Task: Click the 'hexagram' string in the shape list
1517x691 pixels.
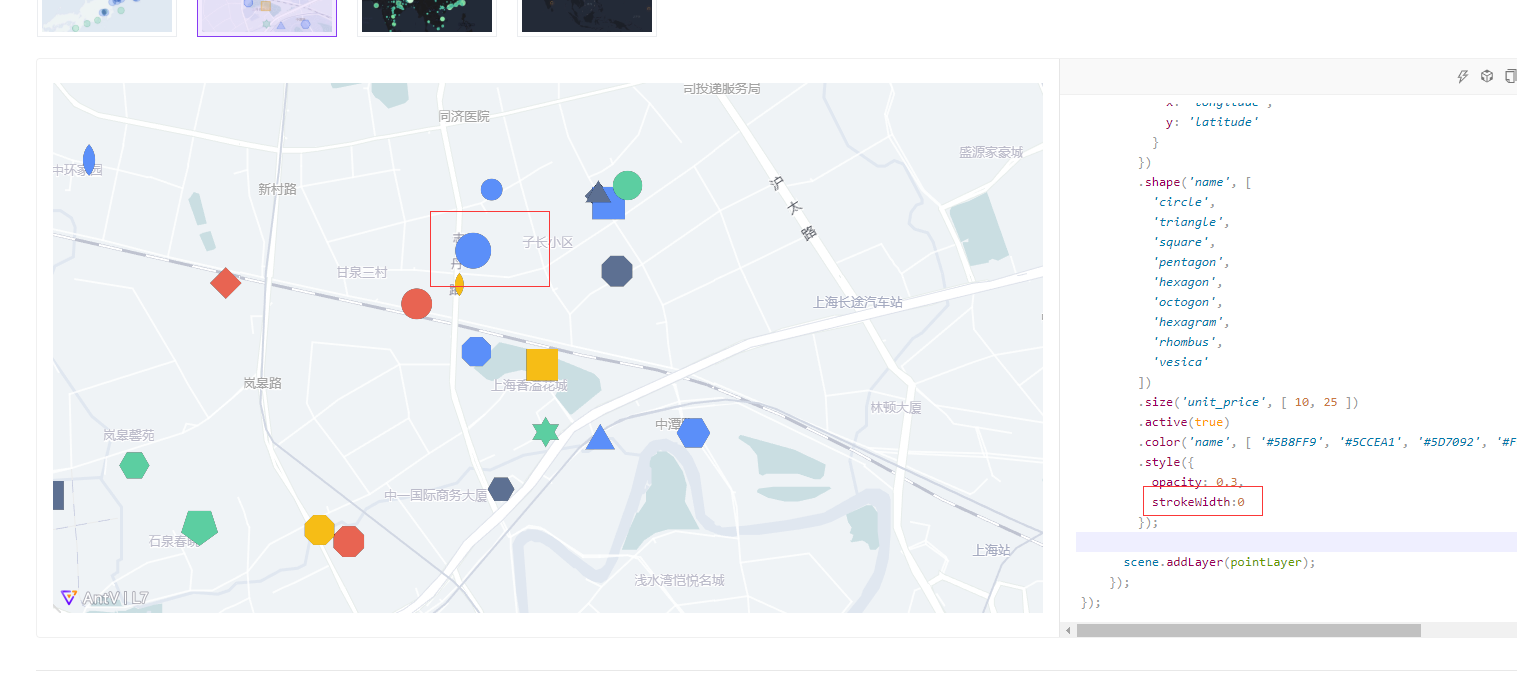Action: tap(1188, 321)
